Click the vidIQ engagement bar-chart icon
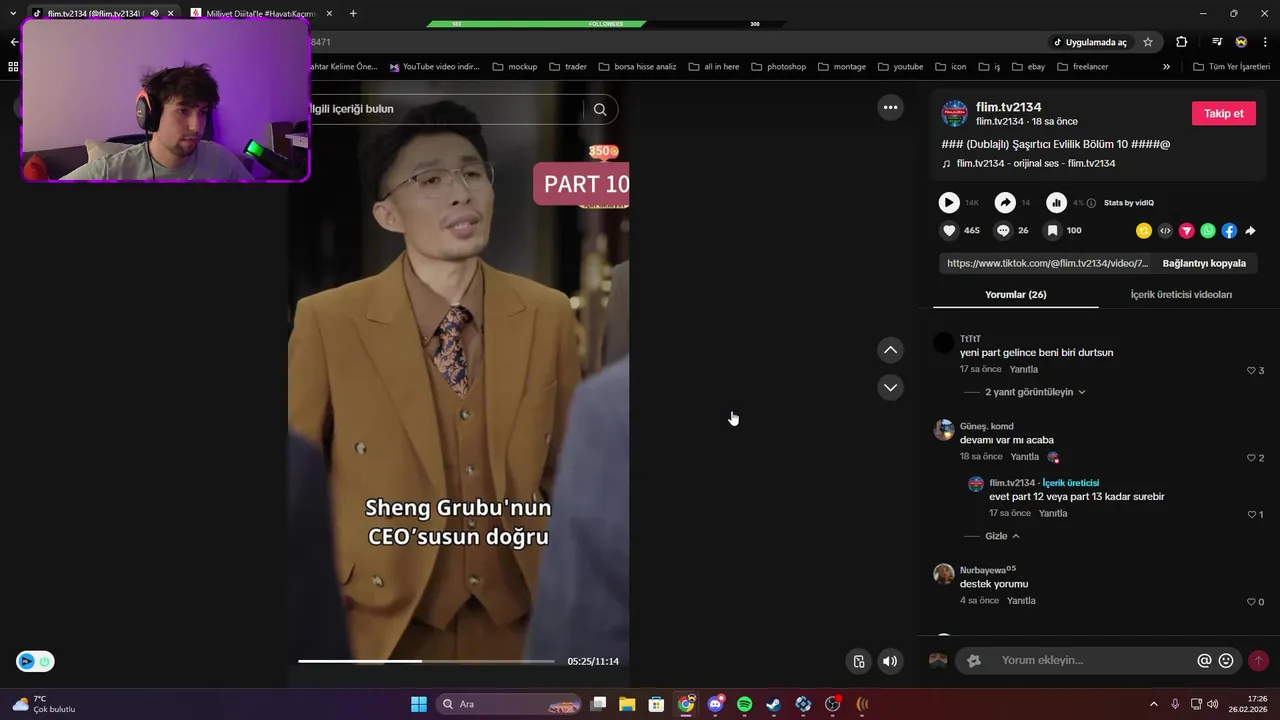The height and width of the screenshot is (720, 1280). 1056,203
